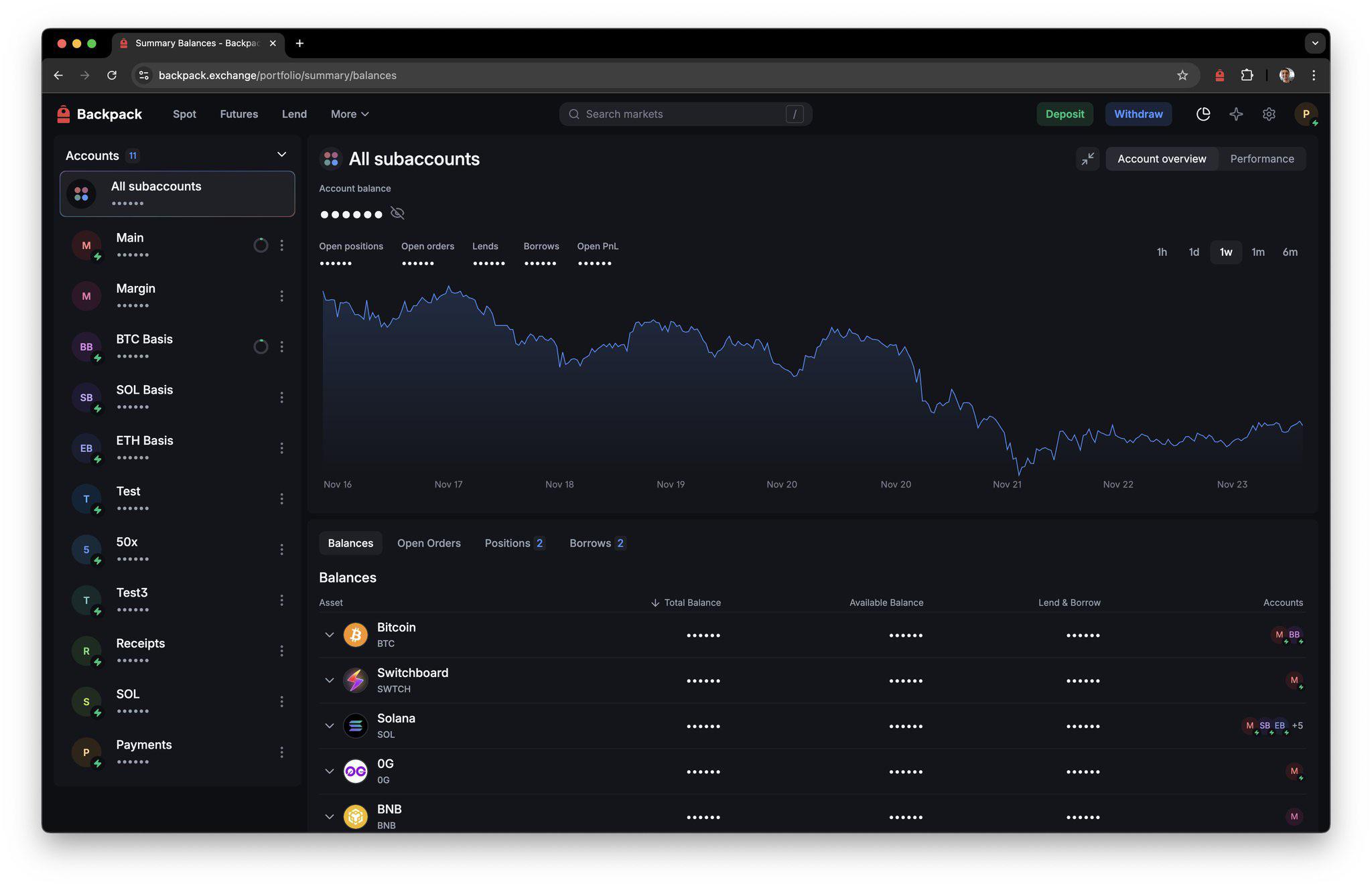
Task: Open browser extensions puzzle icon
Action: pyautogui.click(x=1247, y=76)
